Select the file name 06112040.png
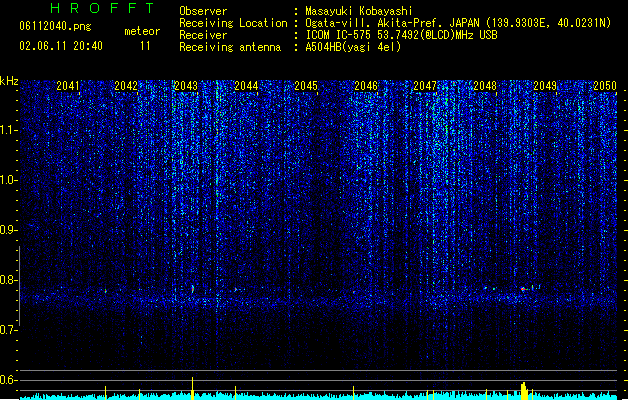The image size is (629, 400). tap(55, 27)
